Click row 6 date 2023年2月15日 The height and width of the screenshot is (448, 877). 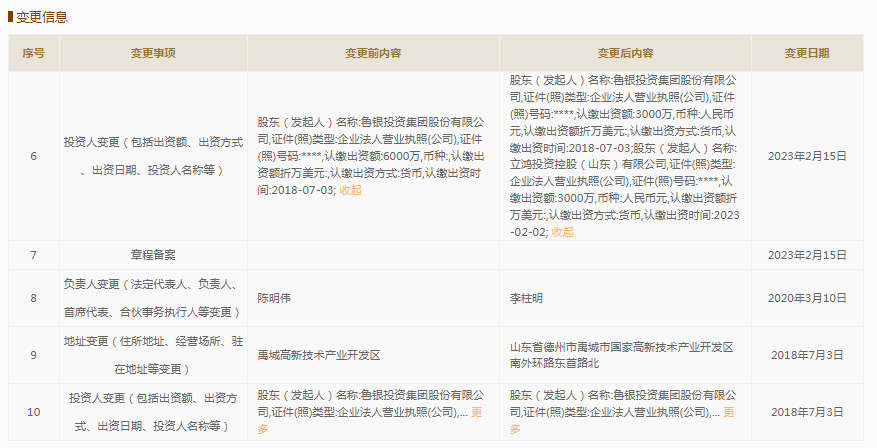806,156
